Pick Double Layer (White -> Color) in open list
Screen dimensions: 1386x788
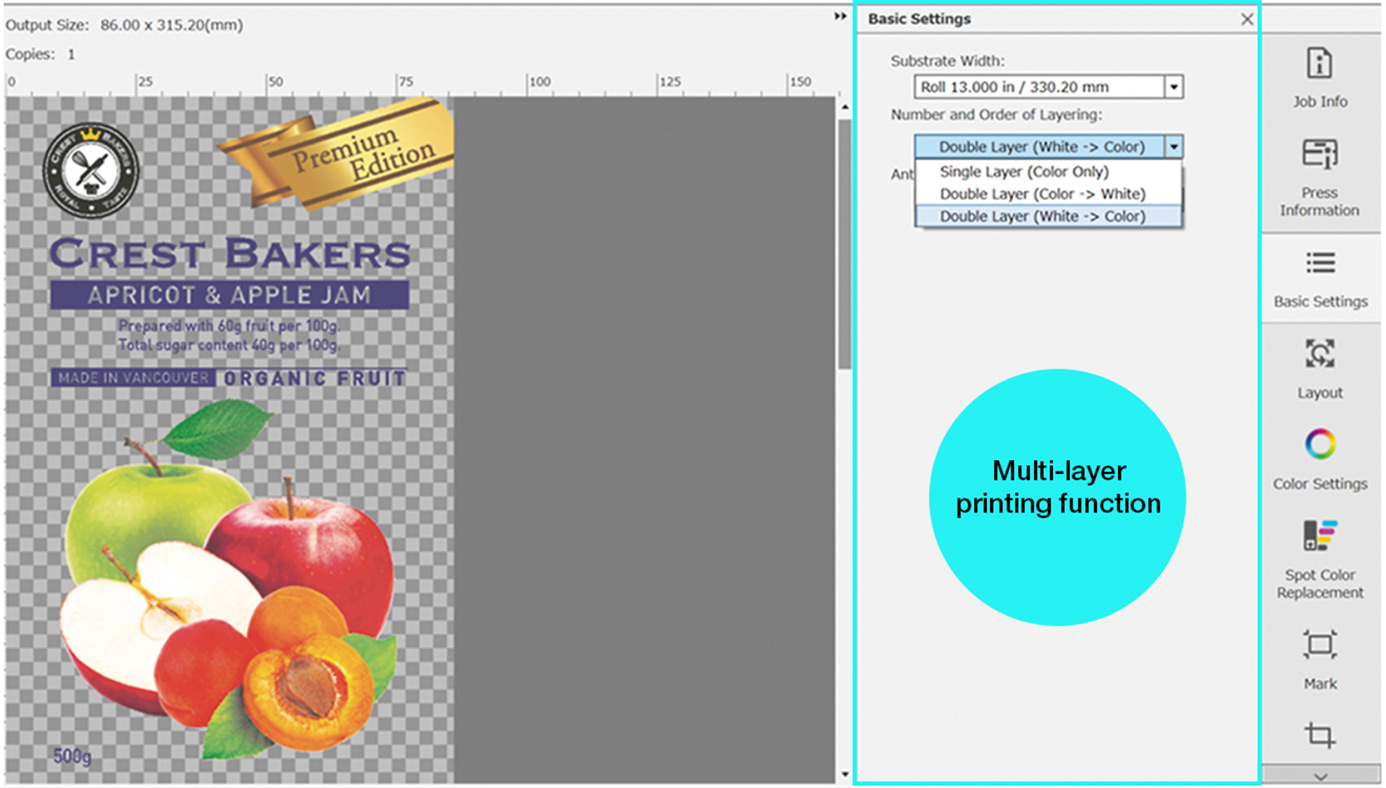pyautogui.click(x=1042, y=216)
